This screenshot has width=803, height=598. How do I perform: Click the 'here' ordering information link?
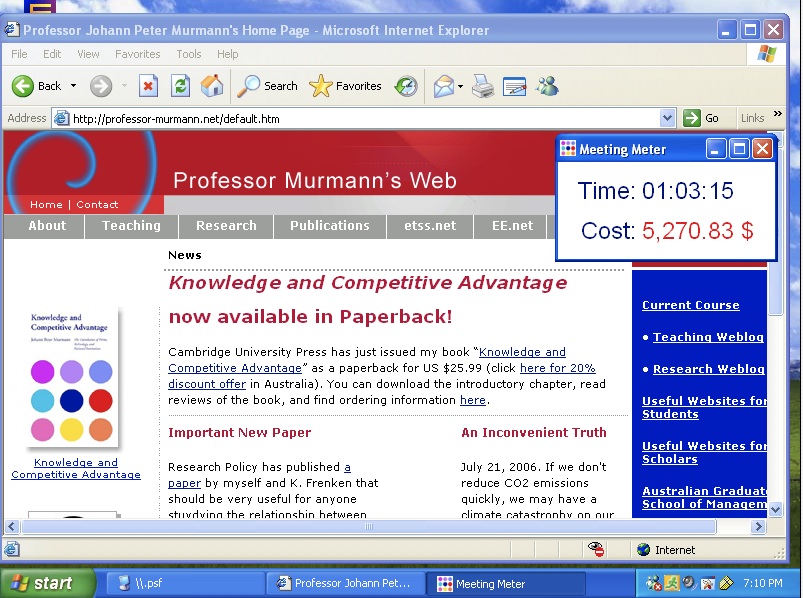[x=473, y=400]
